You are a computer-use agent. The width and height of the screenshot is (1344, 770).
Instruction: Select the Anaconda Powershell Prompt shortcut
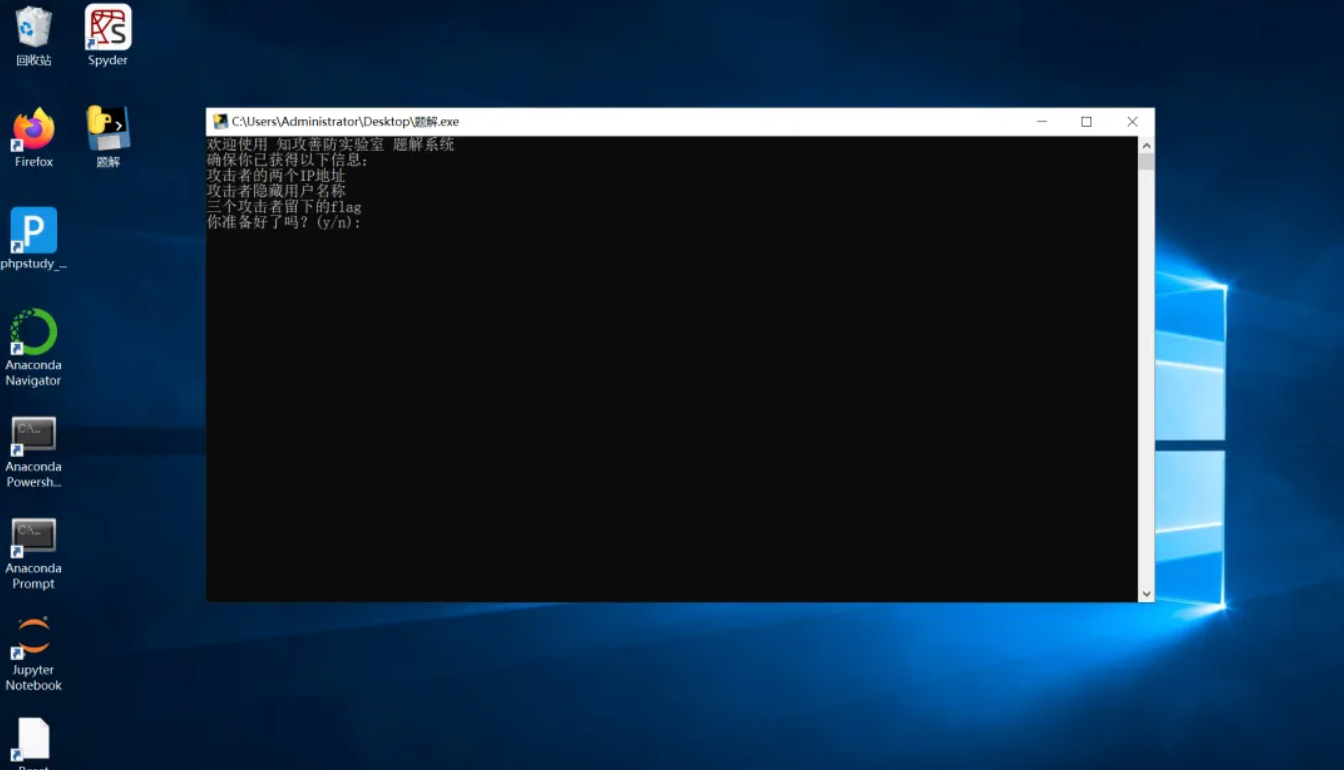(33, 435)
